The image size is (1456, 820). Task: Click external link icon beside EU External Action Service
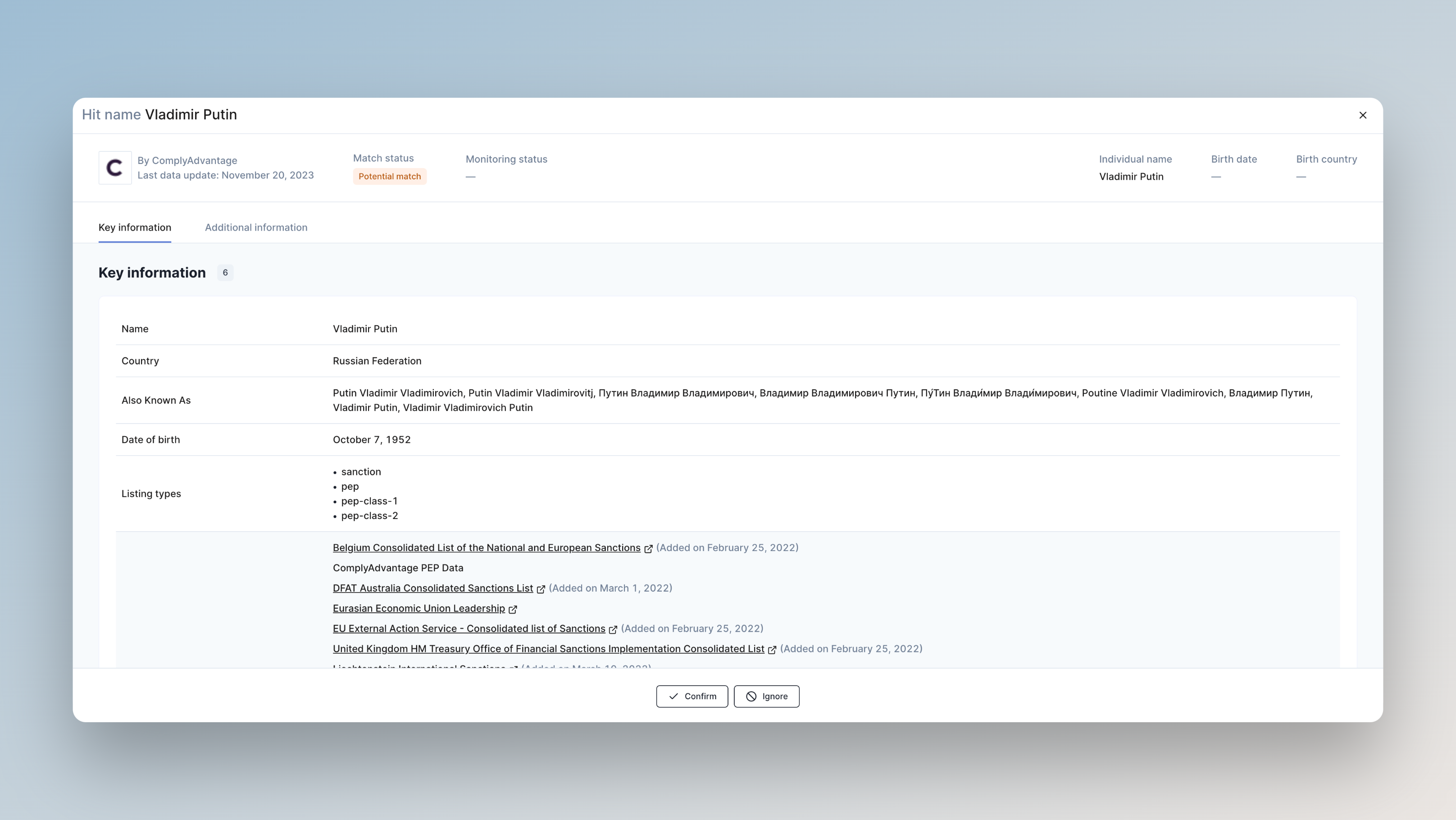613,629
